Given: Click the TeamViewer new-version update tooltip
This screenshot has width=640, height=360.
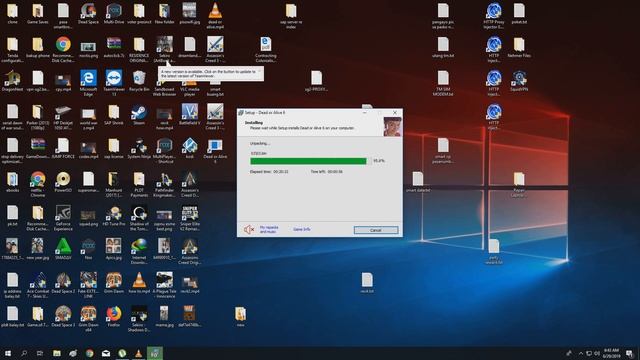Looking at the screenshot, I should (211, 74).
